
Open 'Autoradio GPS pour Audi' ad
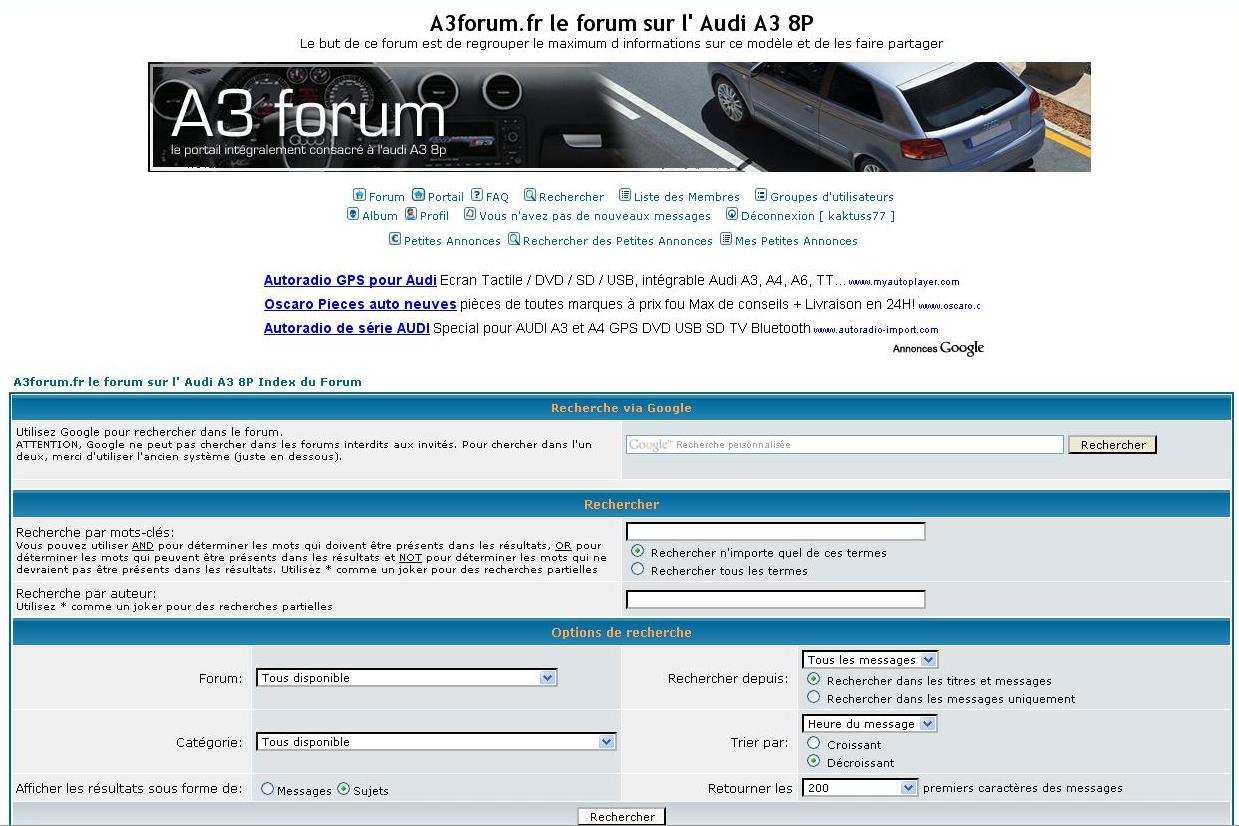(x=350, y=280)
